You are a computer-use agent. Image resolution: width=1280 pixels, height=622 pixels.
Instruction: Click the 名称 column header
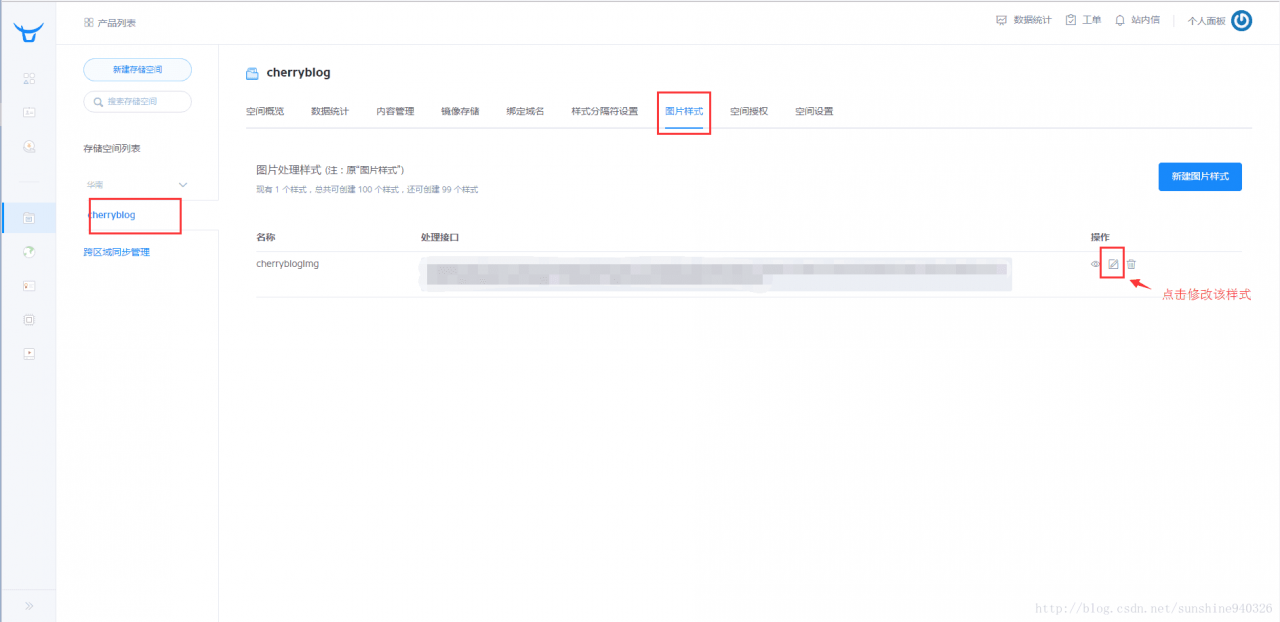coord(266,237)
